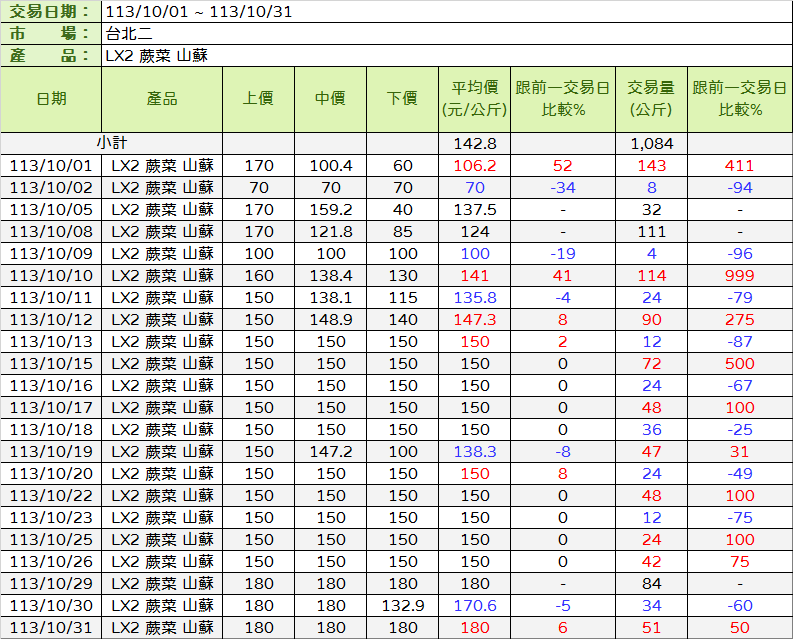Select the average price 170.6 cell
793x639 pixels.
[475, 605]
